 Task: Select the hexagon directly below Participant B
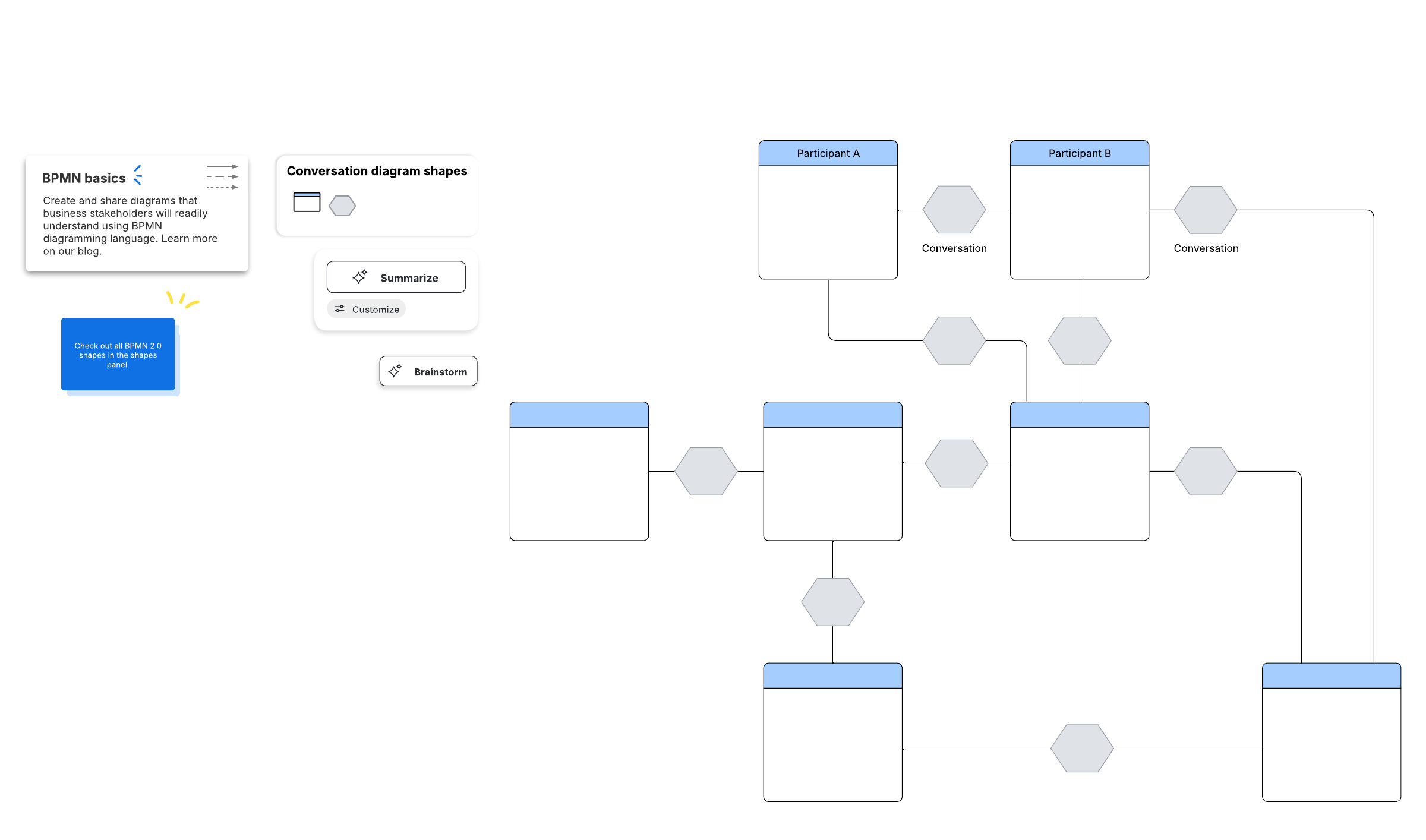[x=1079, y=340]
